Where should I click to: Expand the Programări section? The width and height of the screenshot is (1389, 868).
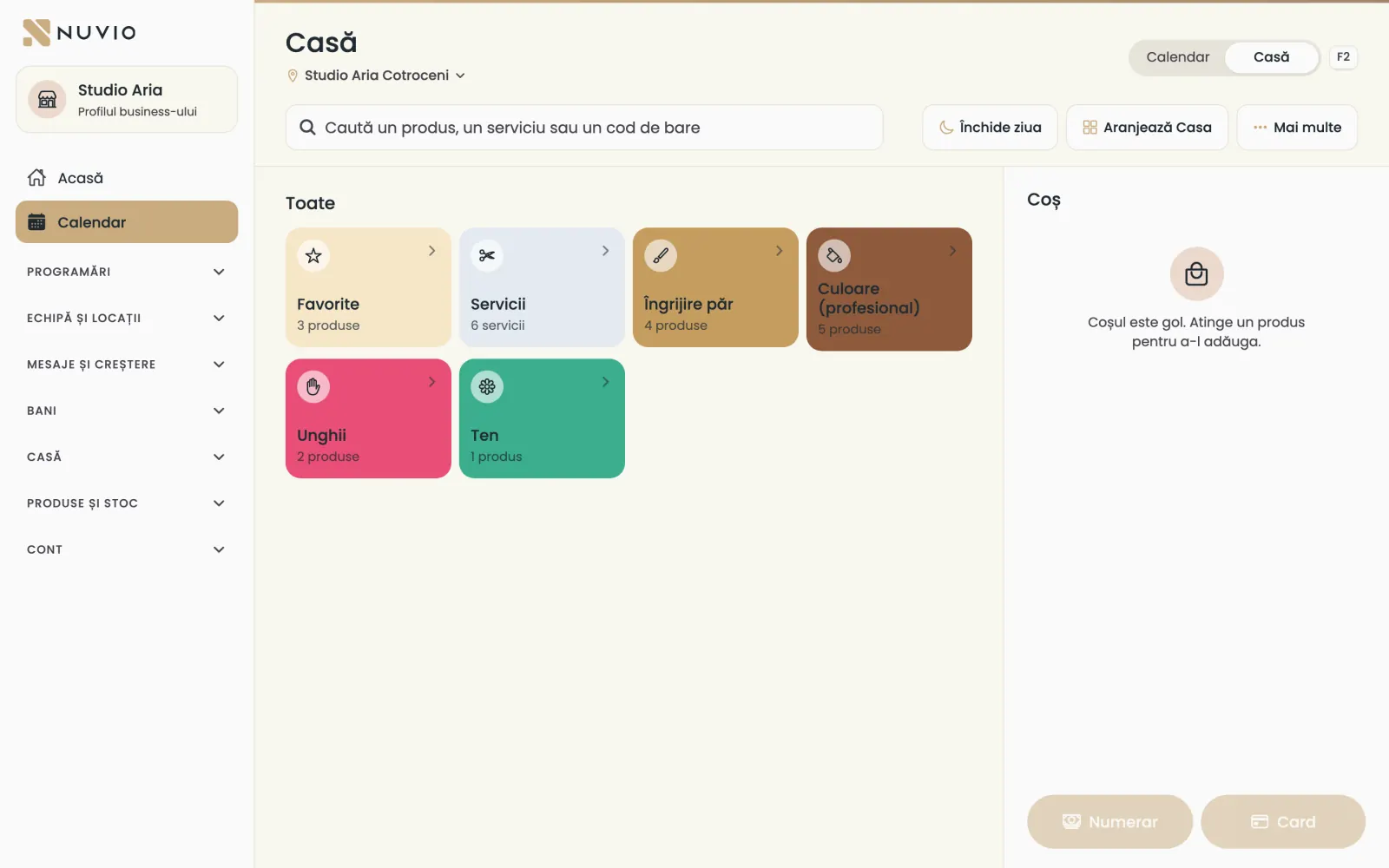click(127, 272)
